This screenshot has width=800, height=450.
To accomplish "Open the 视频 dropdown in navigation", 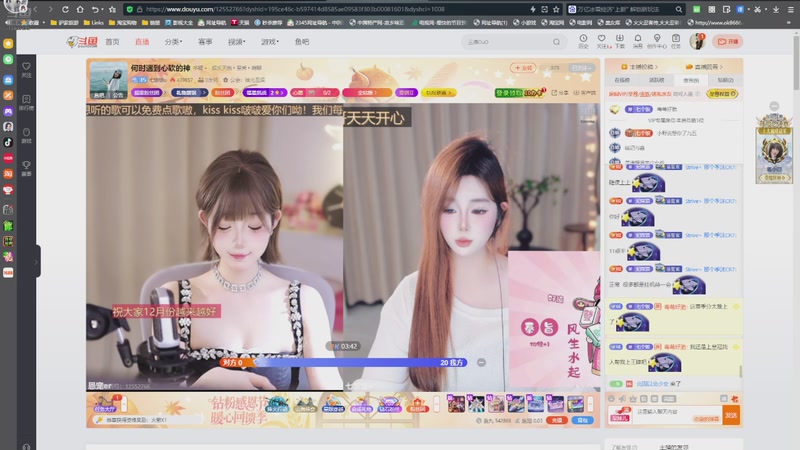I will pyautogui.click(x=236, y=42).
